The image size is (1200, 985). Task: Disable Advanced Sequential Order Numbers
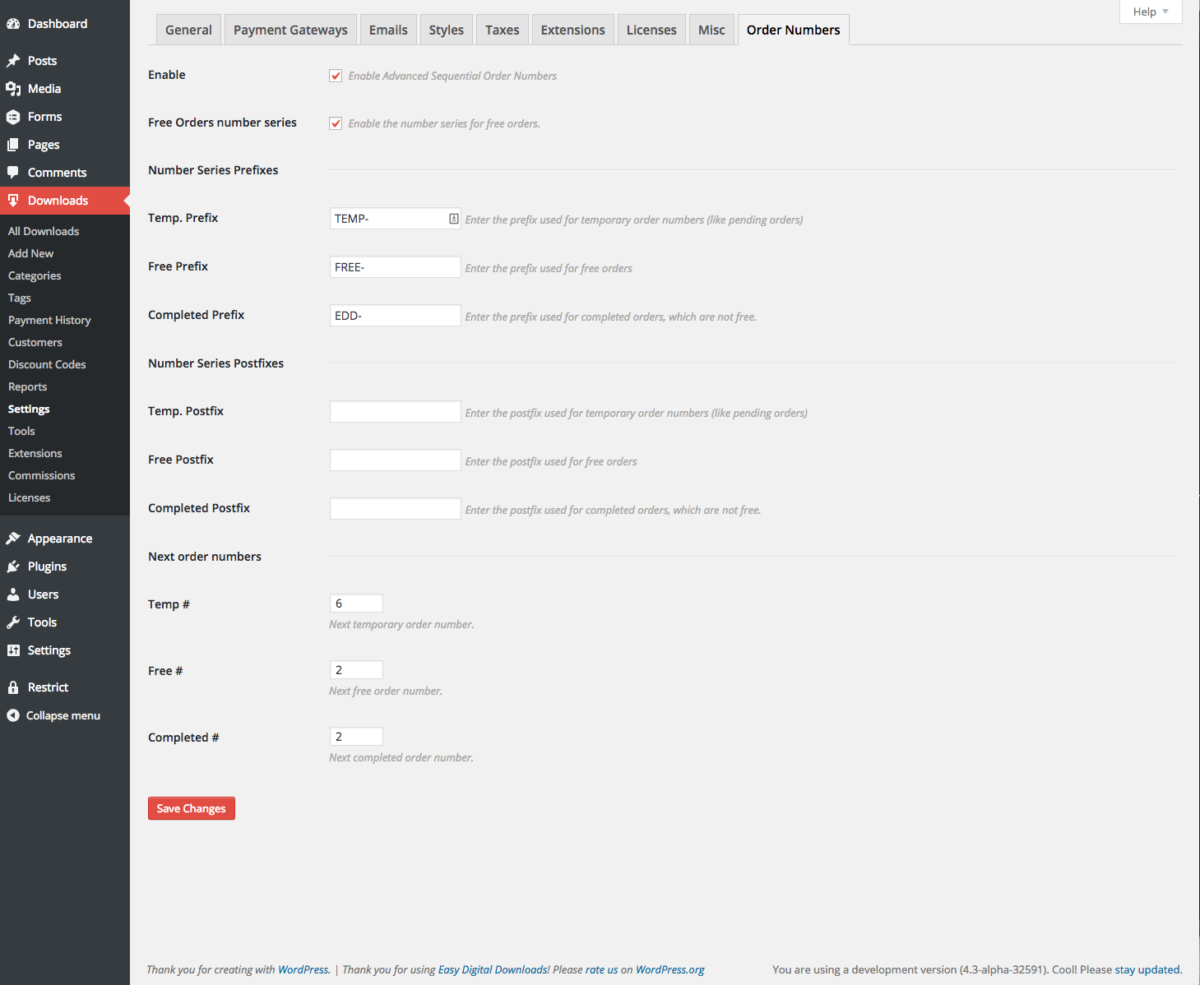pos(335,75)
